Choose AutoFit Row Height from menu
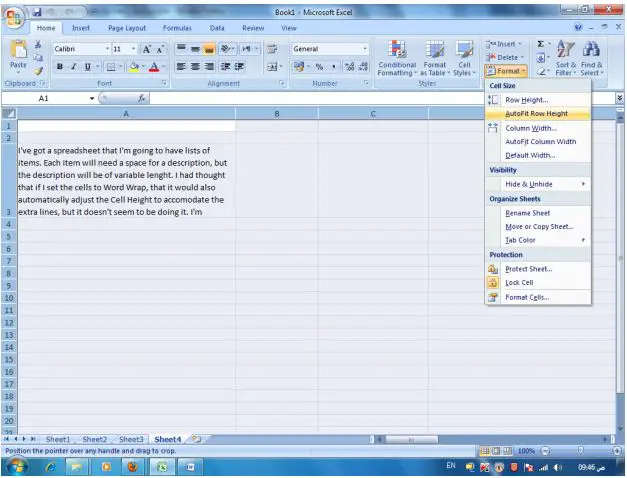This screenshot has height=478, width=627. tap(536, 114)
